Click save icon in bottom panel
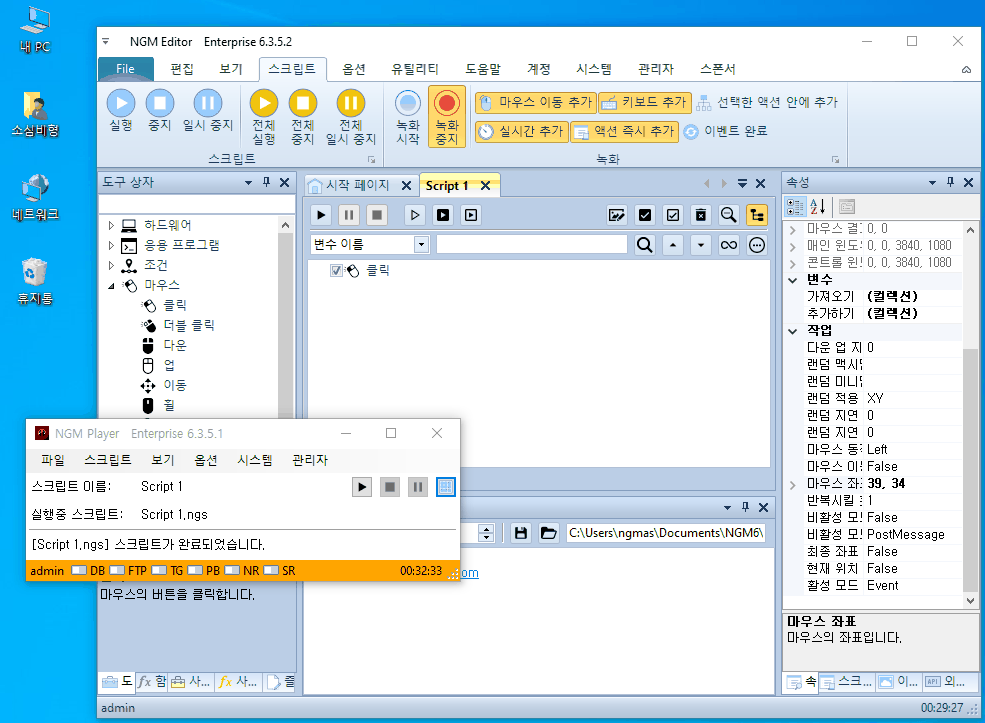 [521, 533]
